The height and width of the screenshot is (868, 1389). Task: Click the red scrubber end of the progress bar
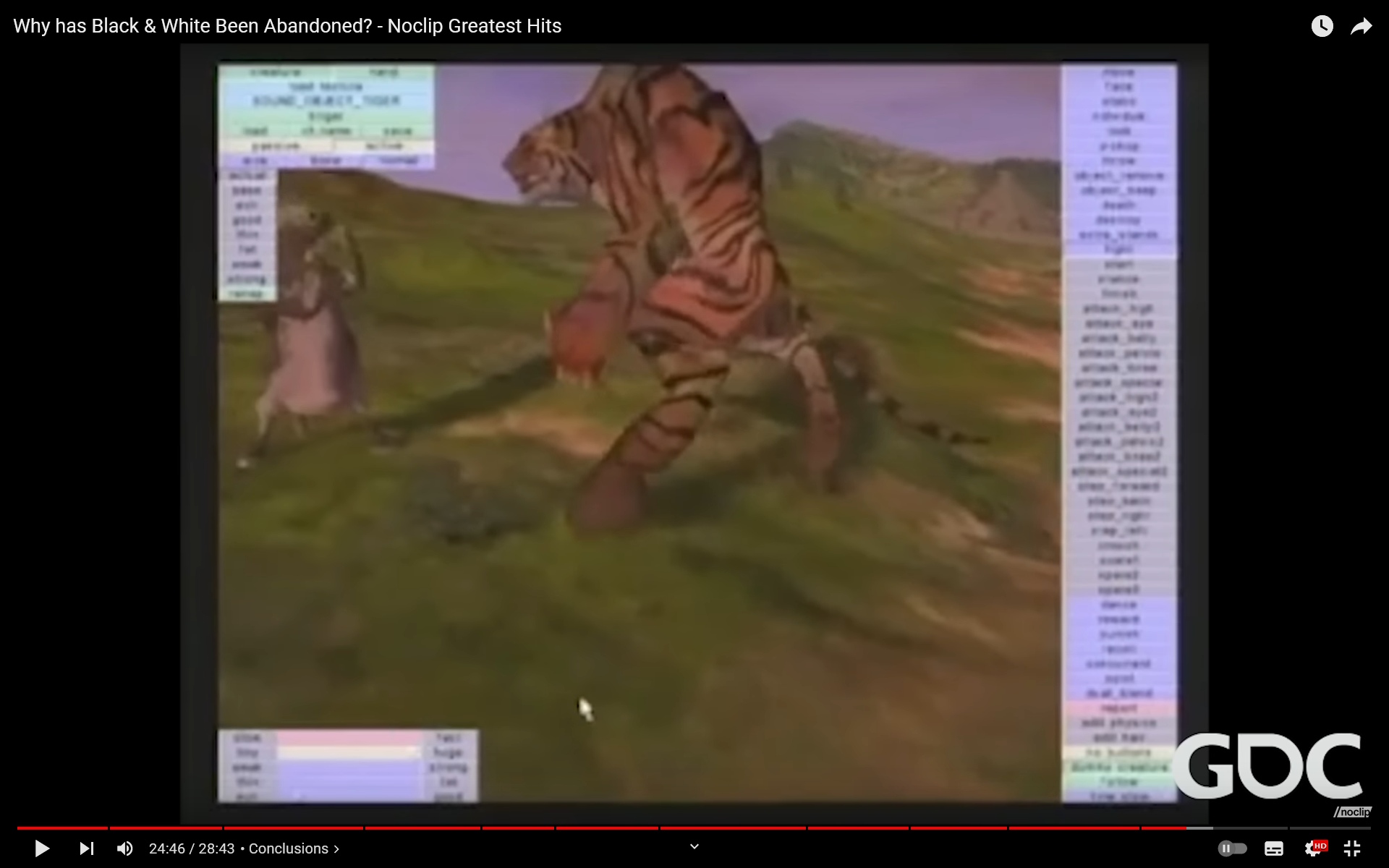[x=1186, y=827]
